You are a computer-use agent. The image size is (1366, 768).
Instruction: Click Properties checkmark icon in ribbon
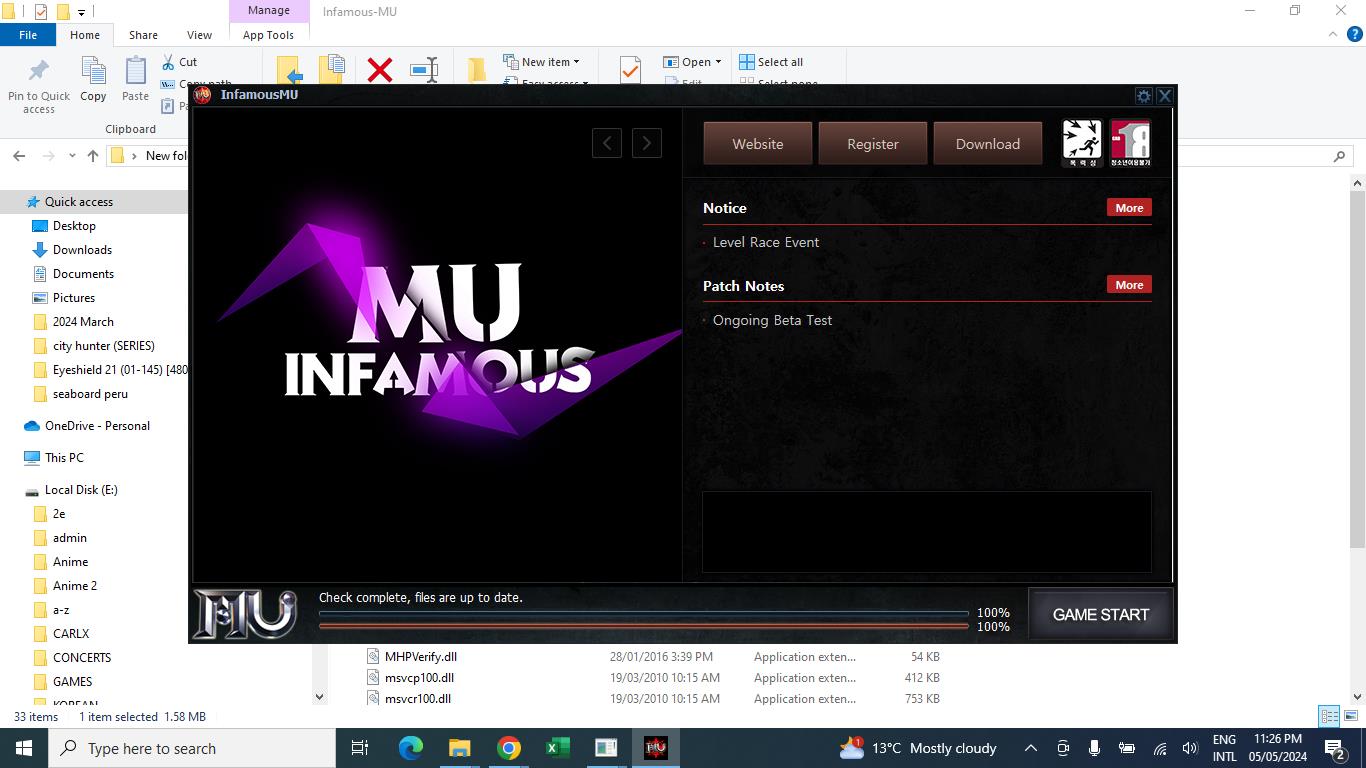pyautogui.click(x=630, y=70)
